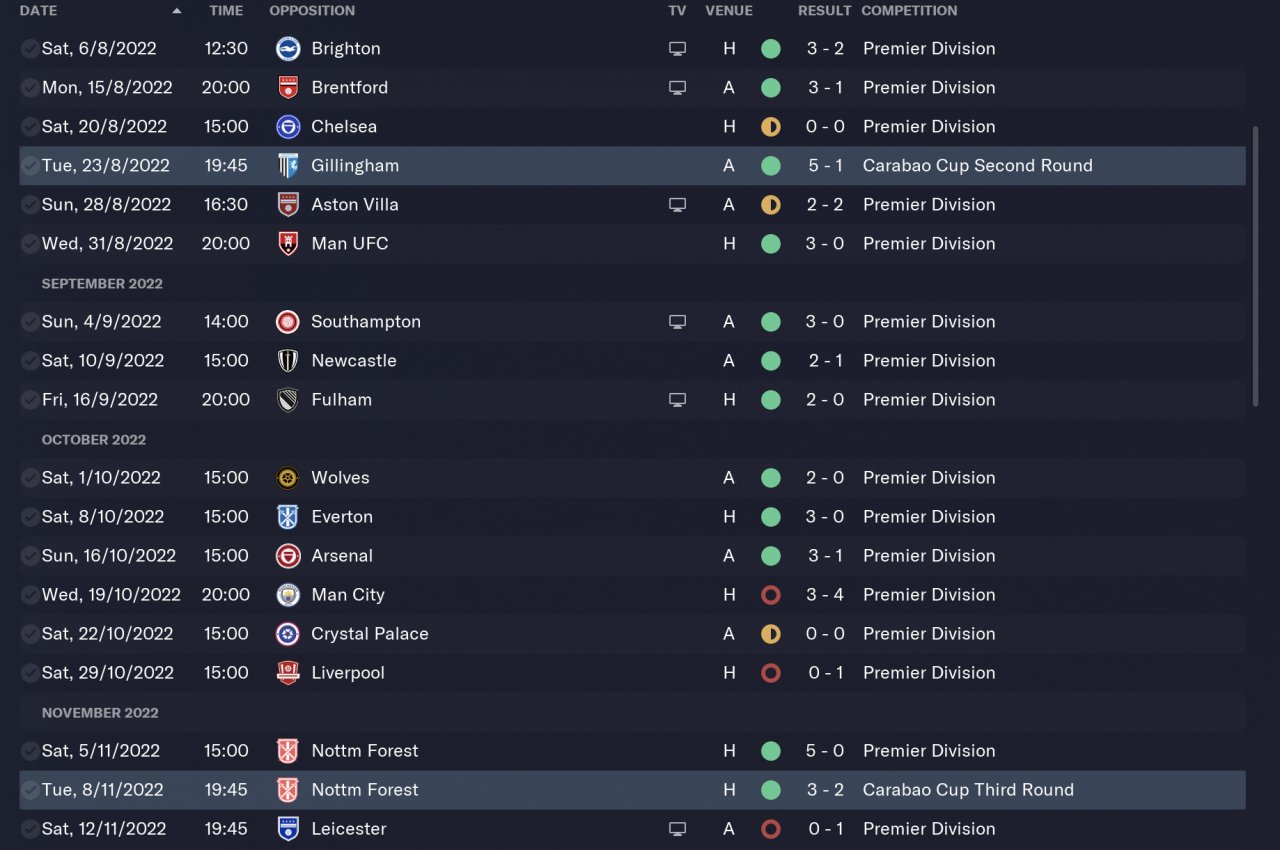Sort fixtures by the Opposition column header

[x=312, y=11]
